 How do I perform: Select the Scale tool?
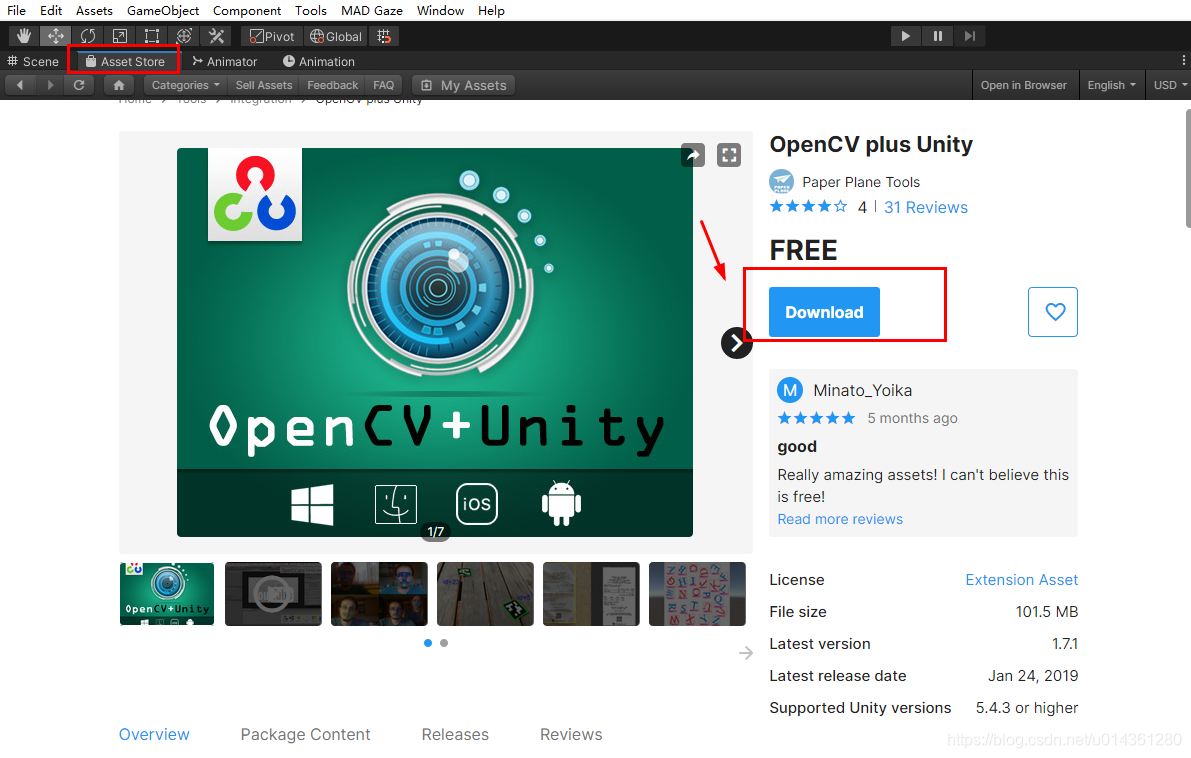pos(120,36)
